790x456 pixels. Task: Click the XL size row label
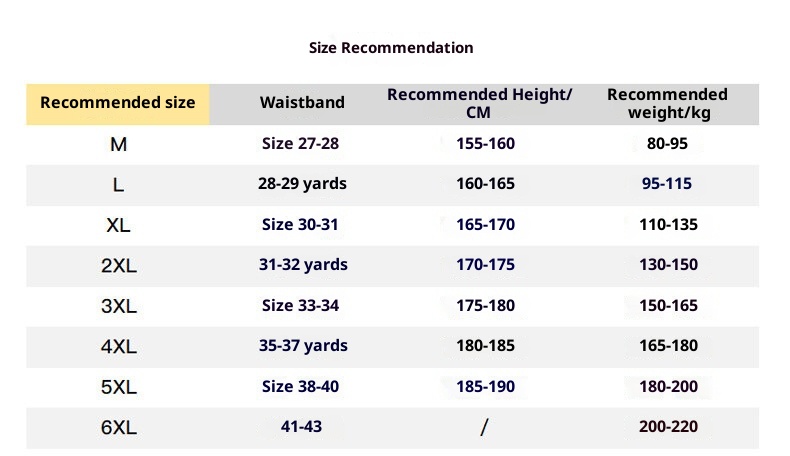pos(118,225)
